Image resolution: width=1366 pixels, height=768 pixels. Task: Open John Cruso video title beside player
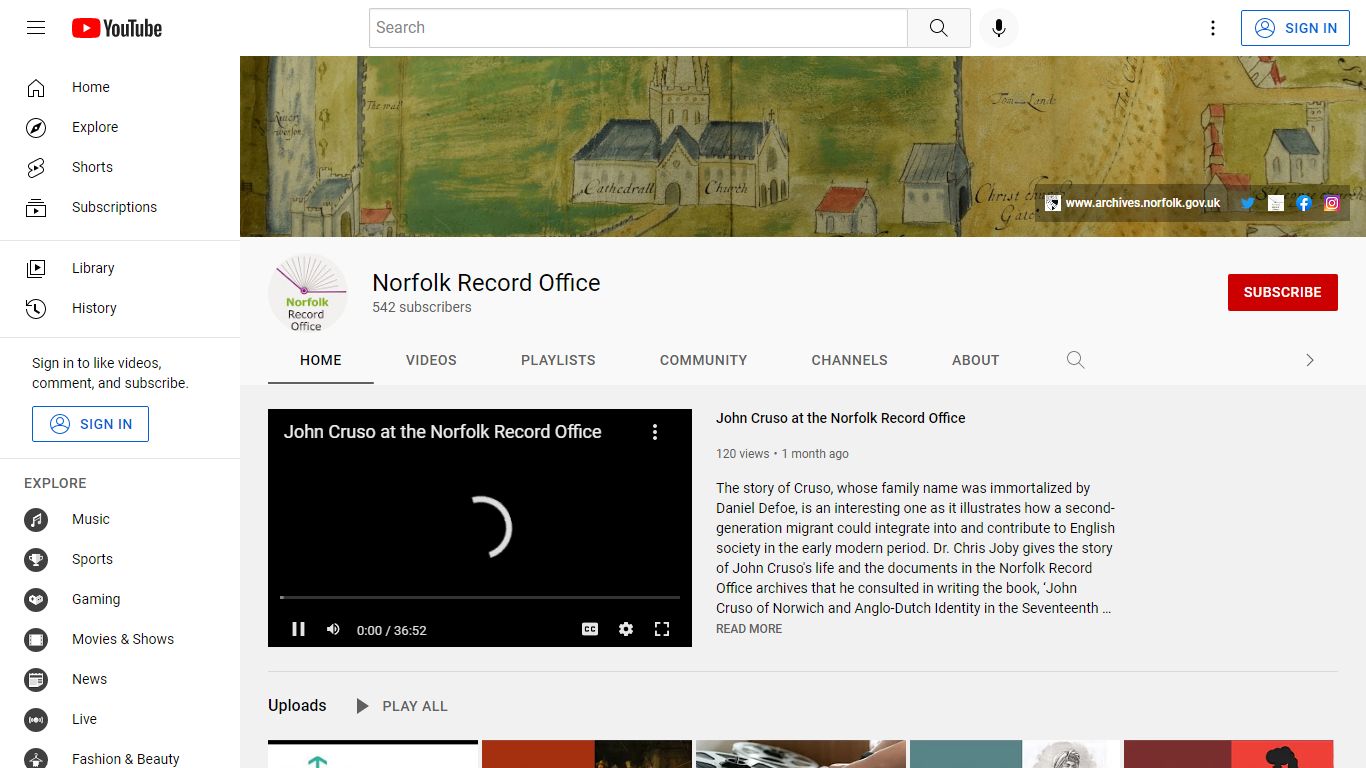pyautogui.click(x=841, y=418)
